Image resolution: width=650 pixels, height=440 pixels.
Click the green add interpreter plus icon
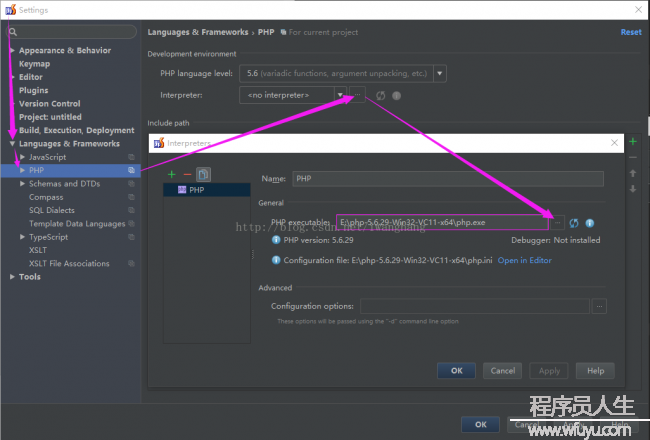pos(172,175)
